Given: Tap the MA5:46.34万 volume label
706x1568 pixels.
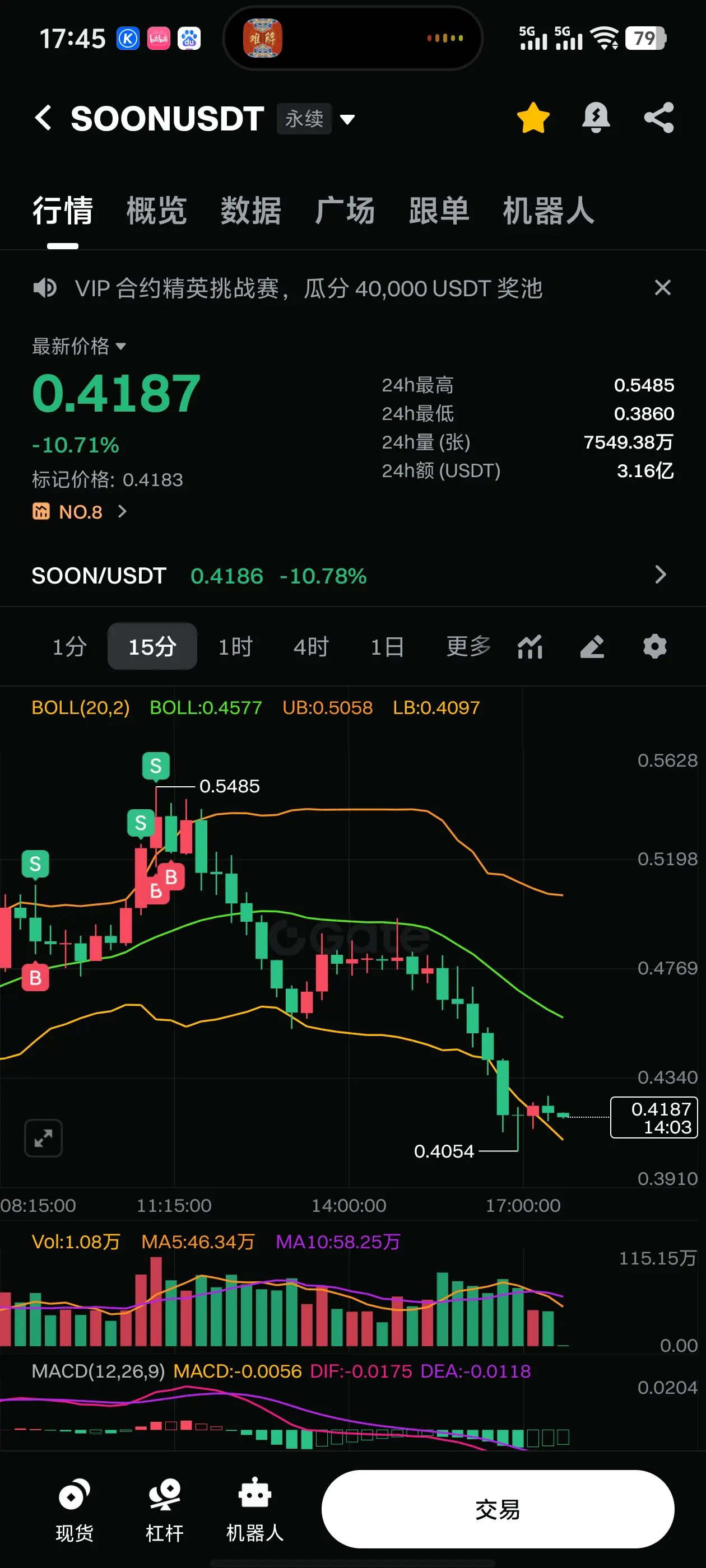Looking at the screenshot, I should (198, 1242).
